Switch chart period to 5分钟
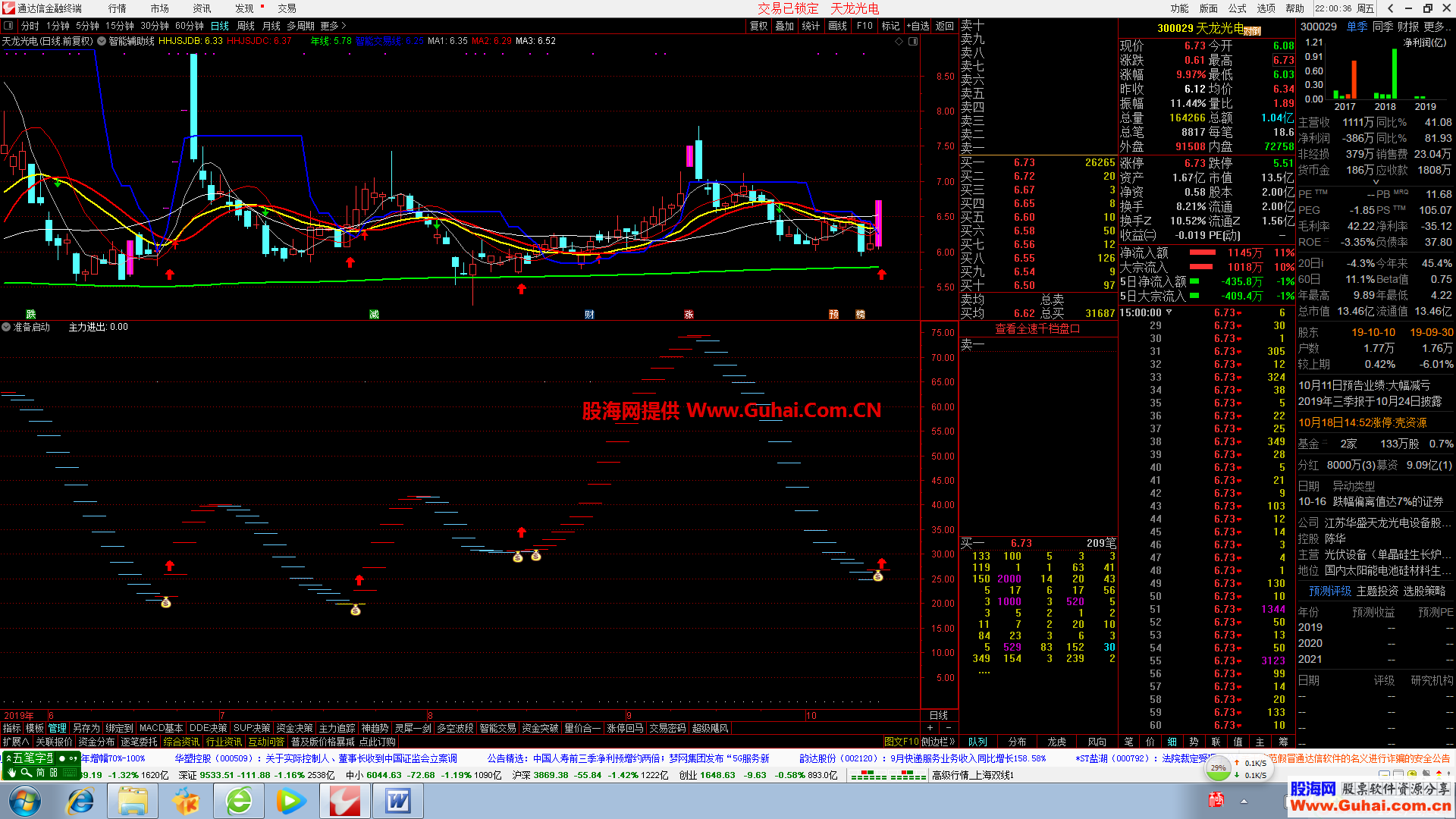Image resolution: width=1456 pixels, height=819 pixels. 87,26
